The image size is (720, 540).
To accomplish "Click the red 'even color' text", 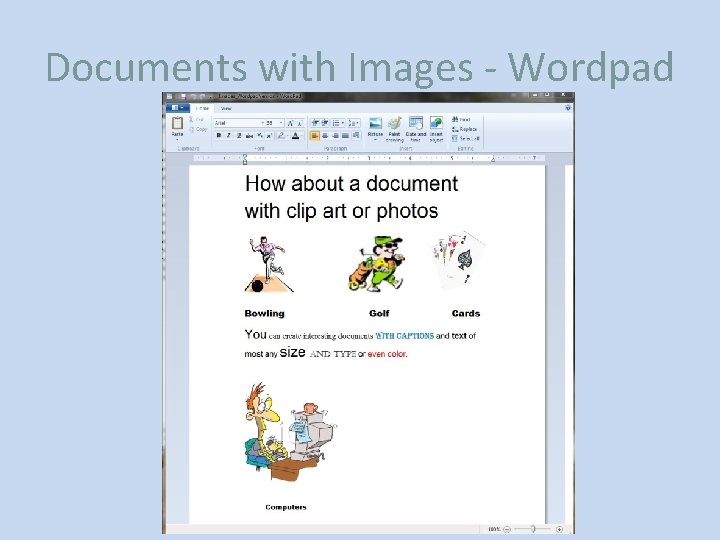I will click(x=387, y=354).
